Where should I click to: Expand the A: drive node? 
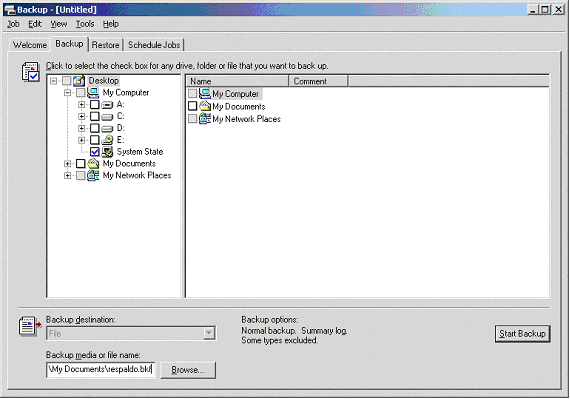(x=81, y=105)
